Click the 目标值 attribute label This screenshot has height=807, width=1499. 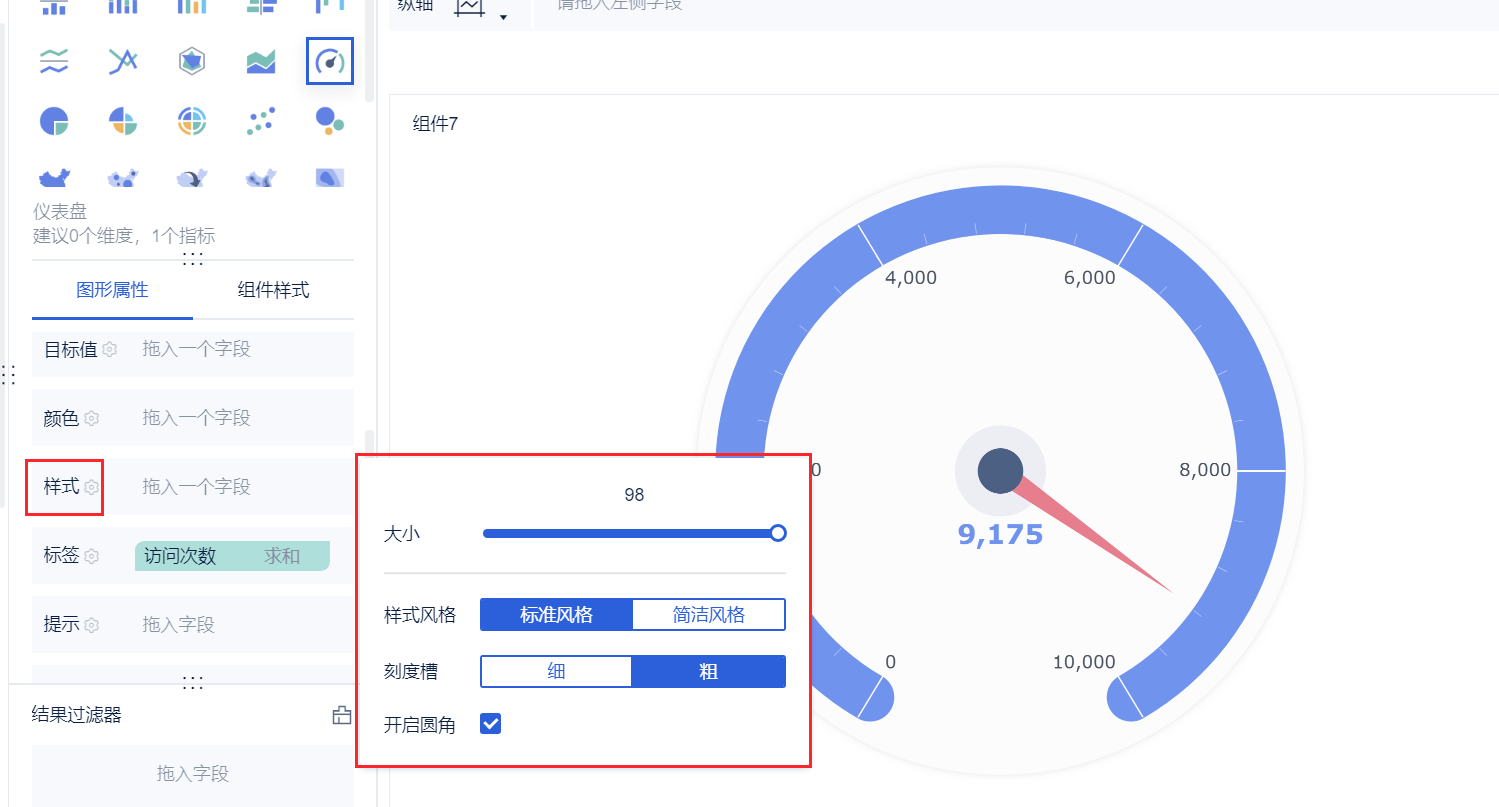coord(70,349)
